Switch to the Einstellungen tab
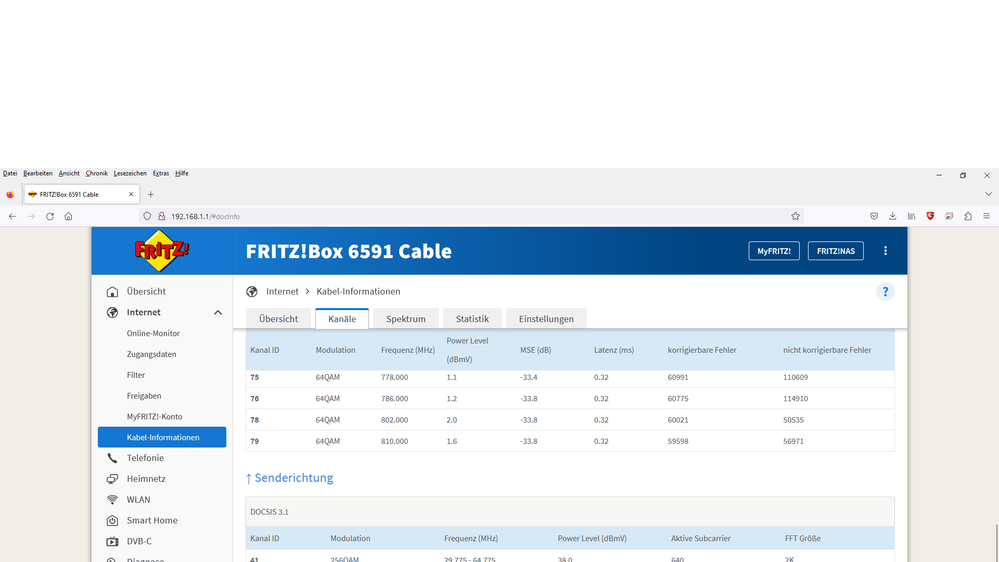Viewport: 999px width, 562px height. pos(546,319)
